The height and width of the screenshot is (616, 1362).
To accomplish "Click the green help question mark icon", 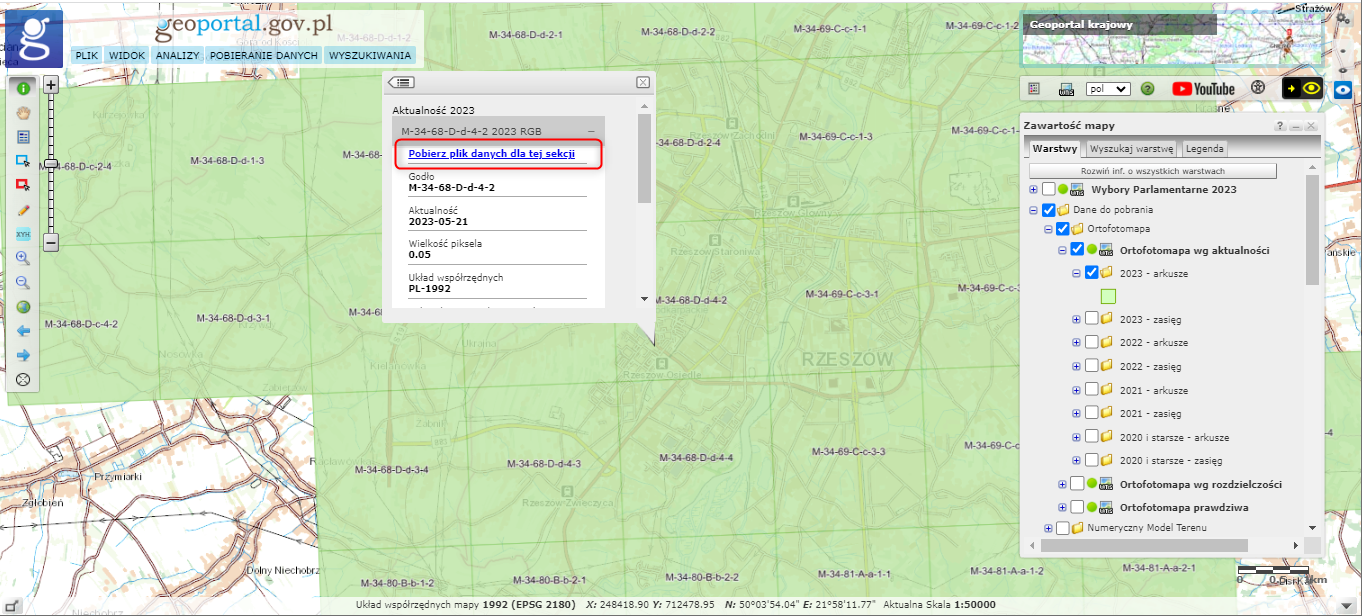I will pos(1147,89).
